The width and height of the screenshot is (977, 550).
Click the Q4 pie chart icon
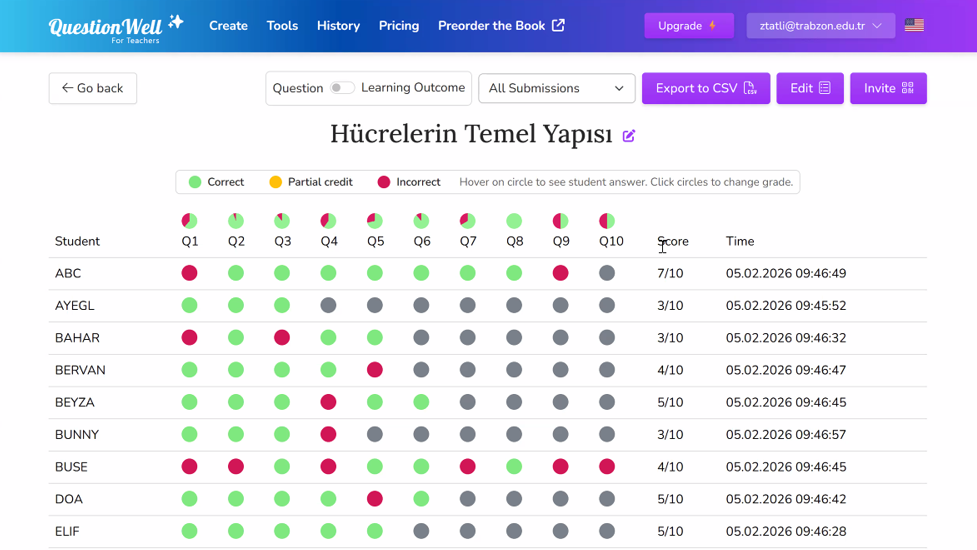point(328,221)
